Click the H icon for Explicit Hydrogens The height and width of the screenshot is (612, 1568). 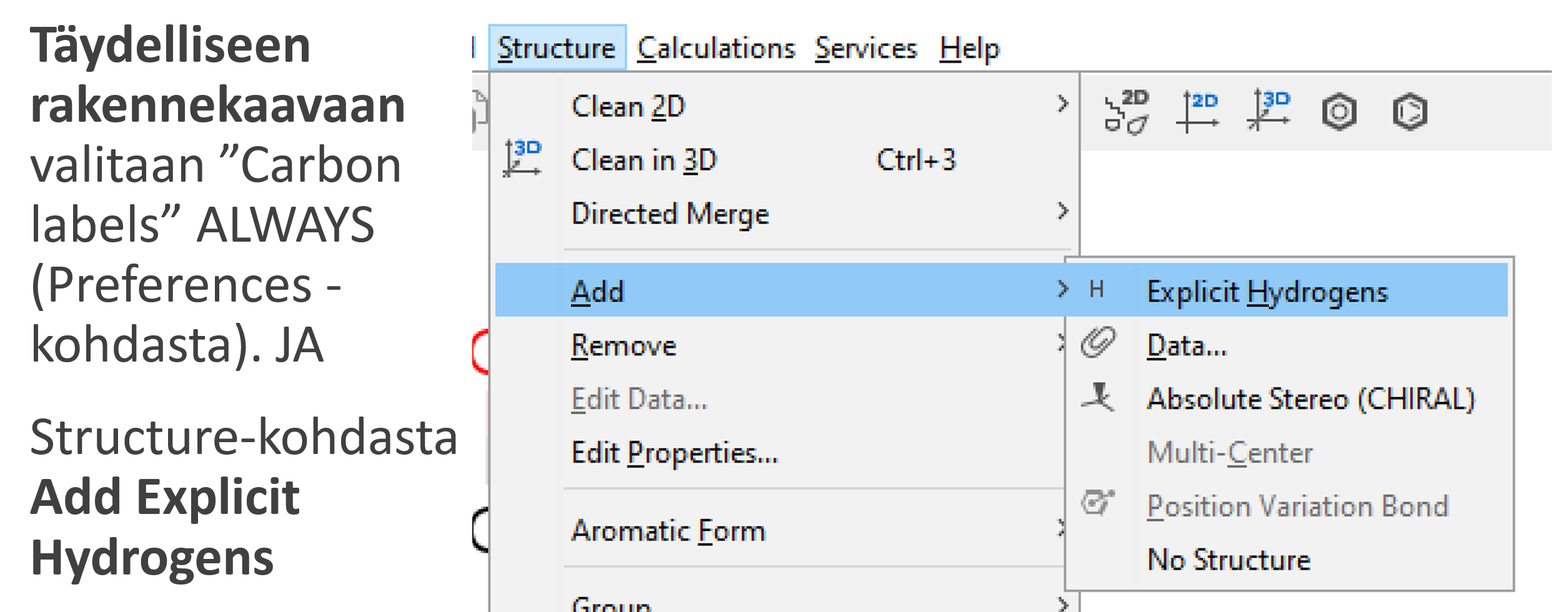click(x=1096, y=290)
